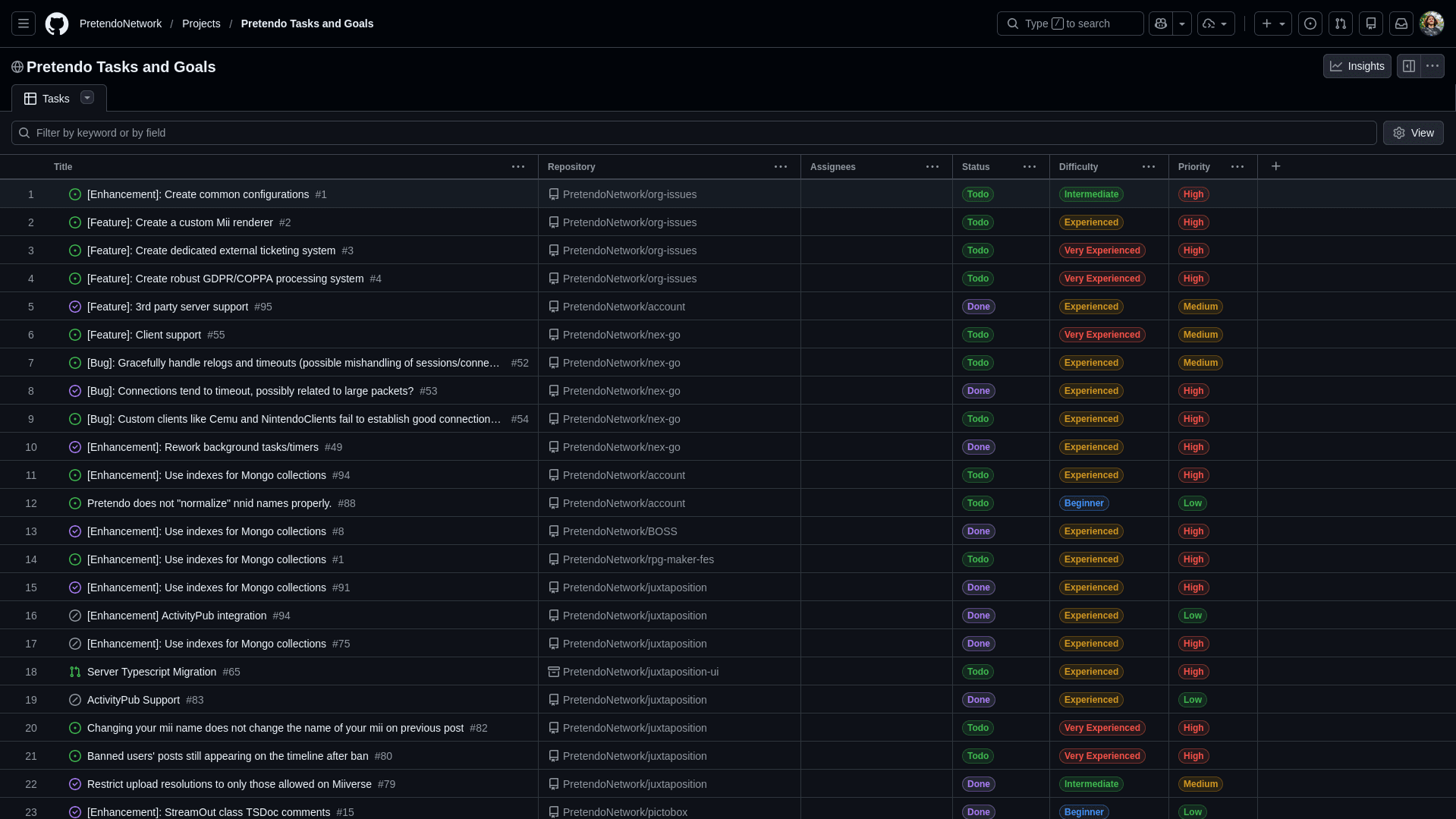
Task: Click the Intermediate difficulty label in row 1
Action: click(x=1091, y=194)
